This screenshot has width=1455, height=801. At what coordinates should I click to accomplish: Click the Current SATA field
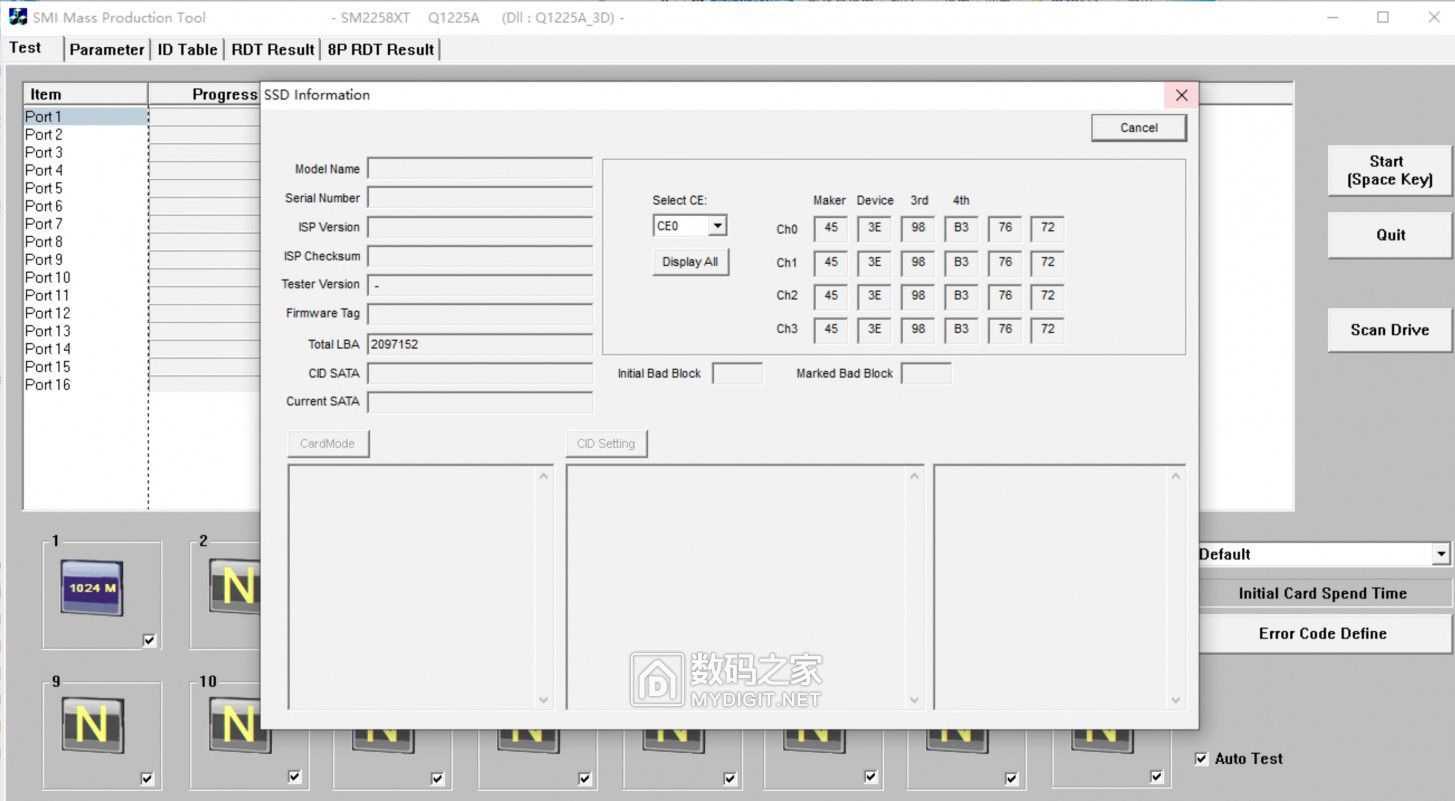point(480,402)
